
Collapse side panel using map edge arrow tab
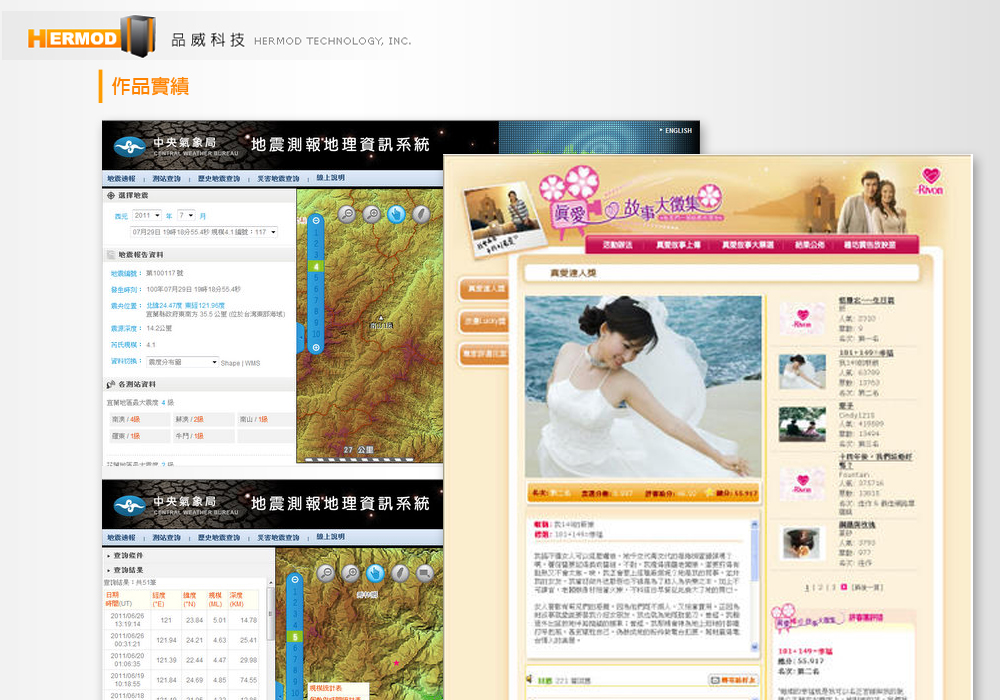click(300, 338)
